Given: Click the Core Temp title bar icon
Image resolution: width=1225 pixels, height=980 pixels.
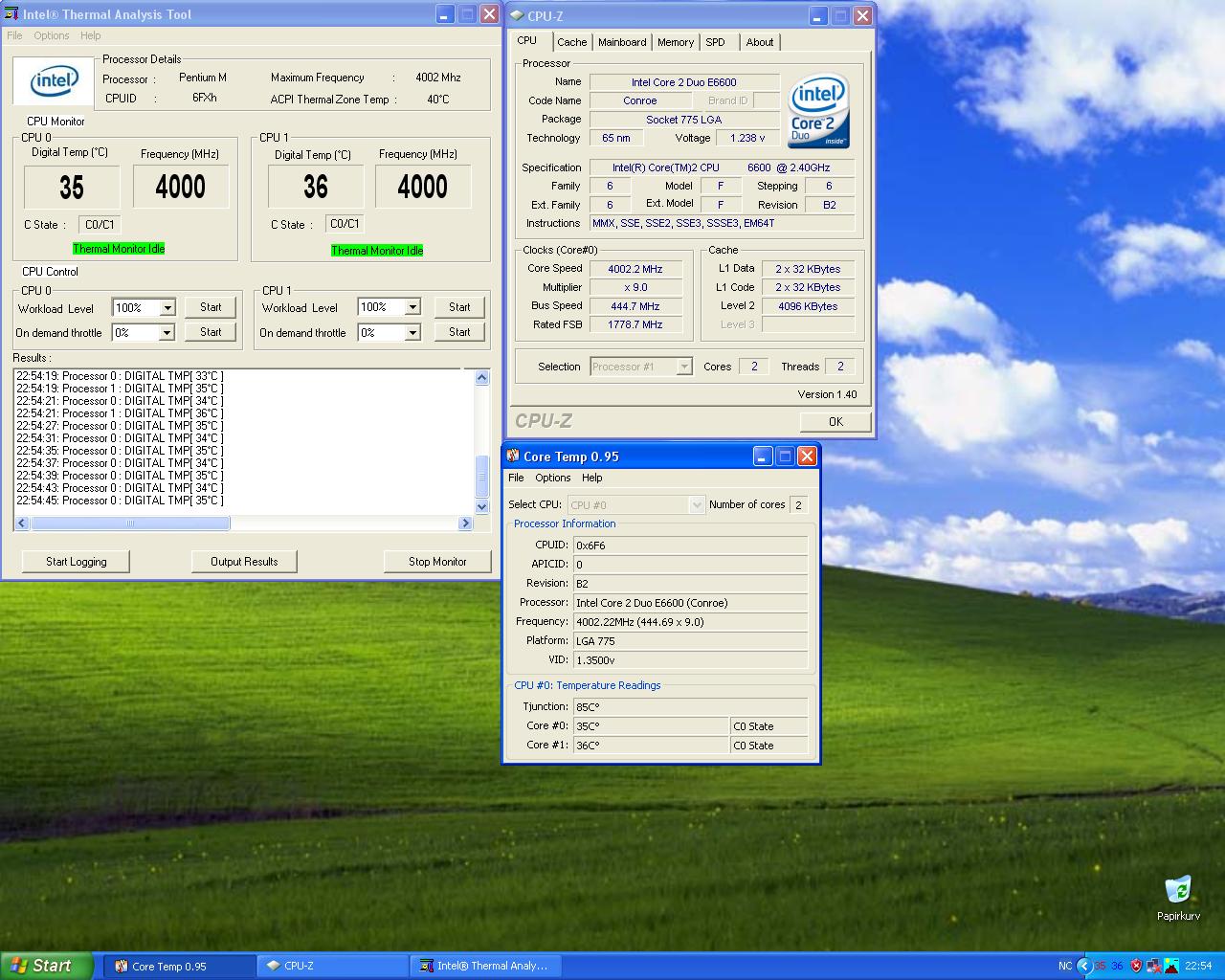Looking at the screenshot, I should [513, 457].
